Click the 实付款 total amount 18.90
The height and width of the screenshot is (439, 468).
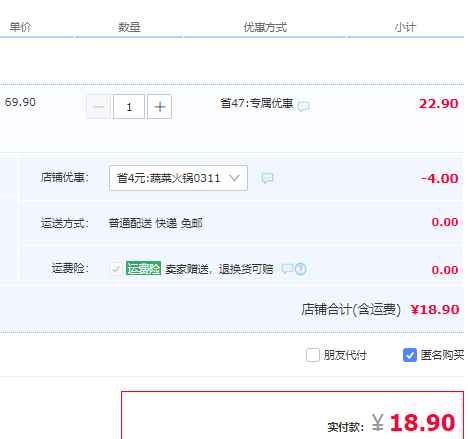(422, 423)
